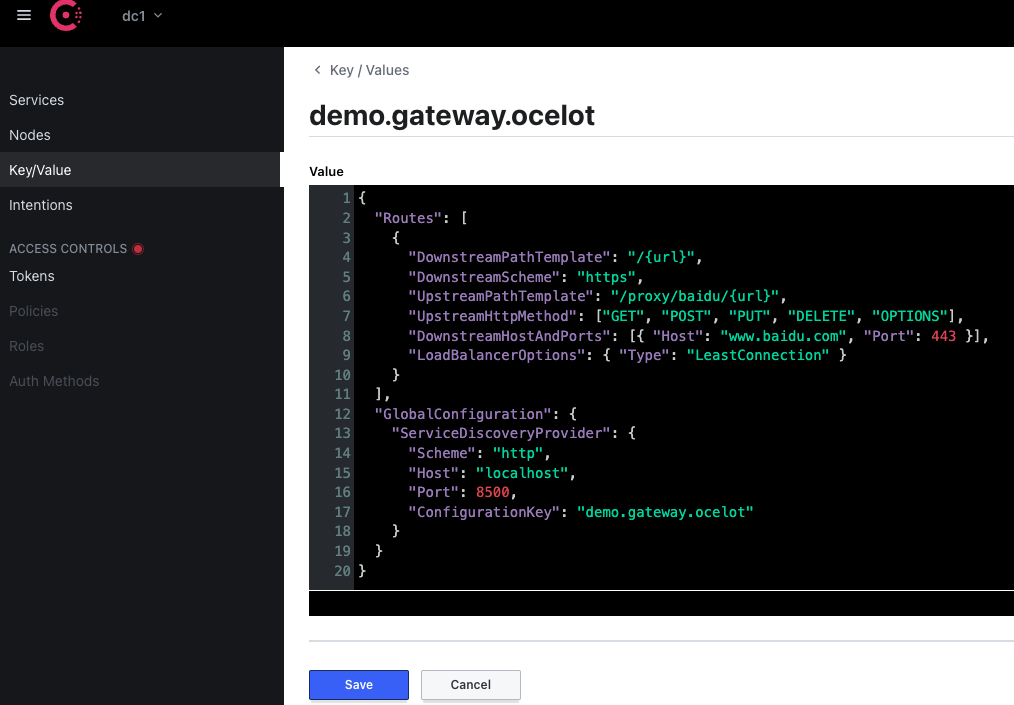Click the back chevron beside Key / Values

click(317, 70)
